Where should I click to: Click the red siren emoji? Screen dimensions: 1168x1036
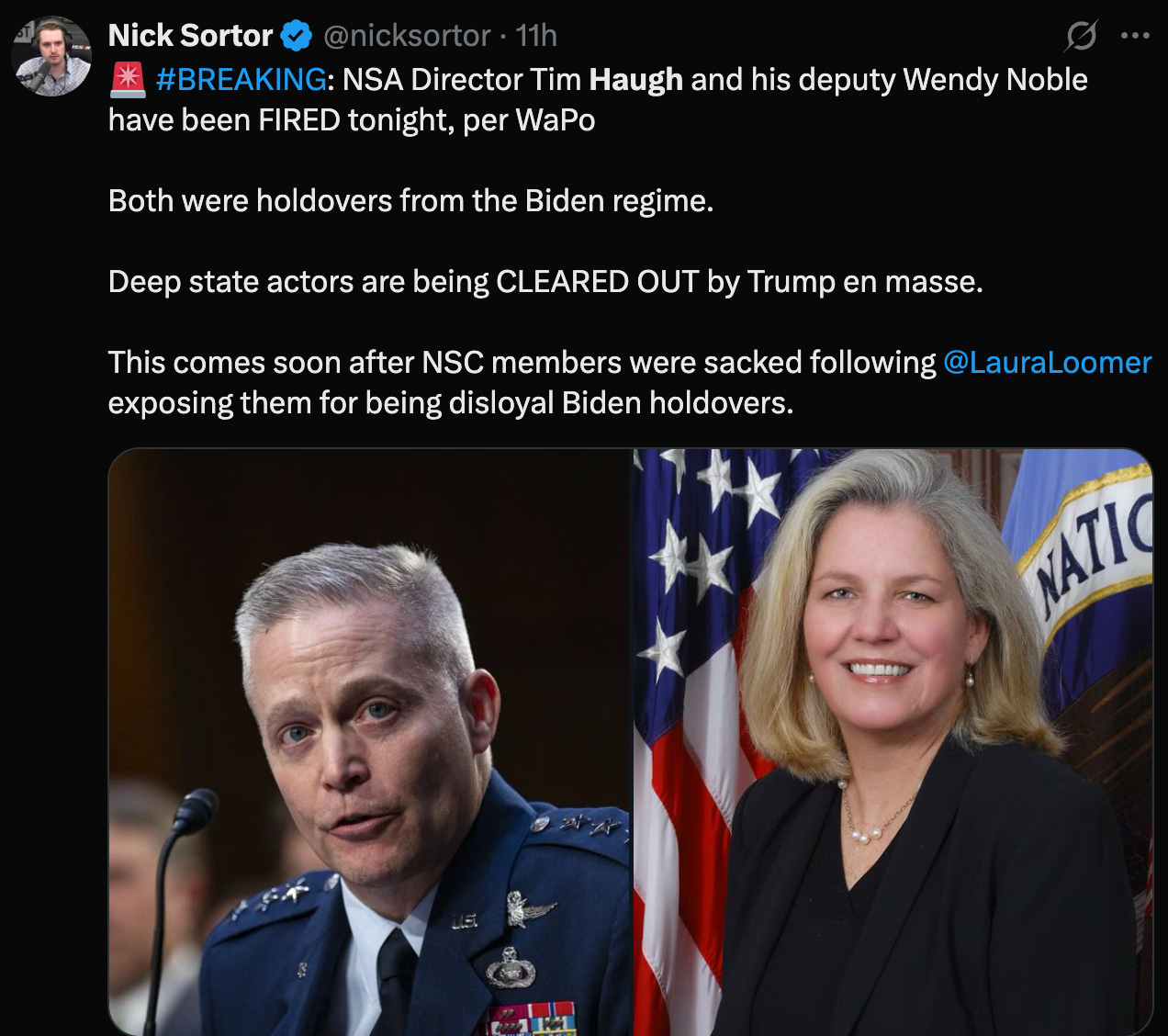click(x=127, y=80)
